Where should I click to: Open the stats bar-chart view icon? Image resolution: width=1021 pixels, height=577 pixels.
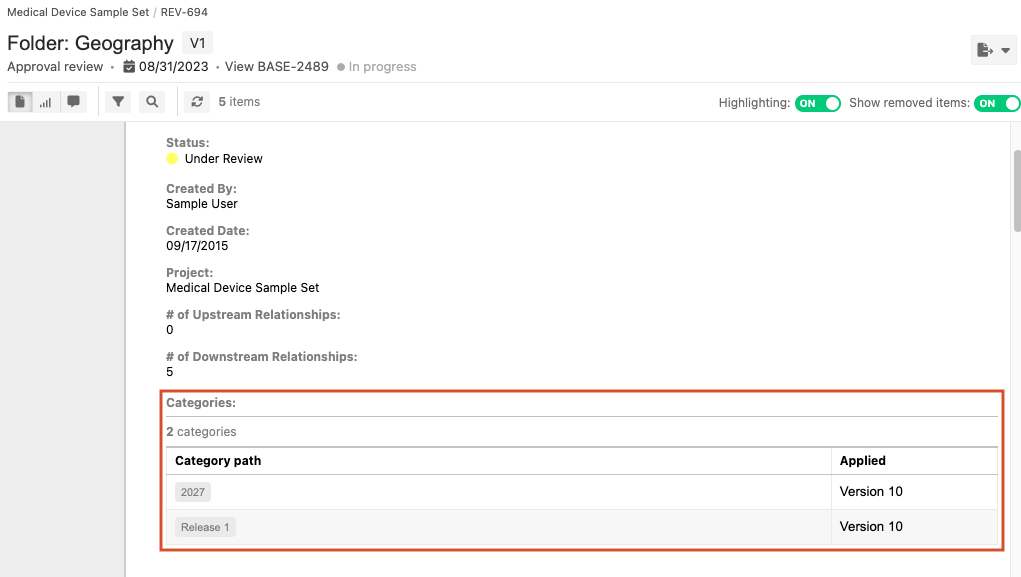pyautogui.click(x=46, y=102)
